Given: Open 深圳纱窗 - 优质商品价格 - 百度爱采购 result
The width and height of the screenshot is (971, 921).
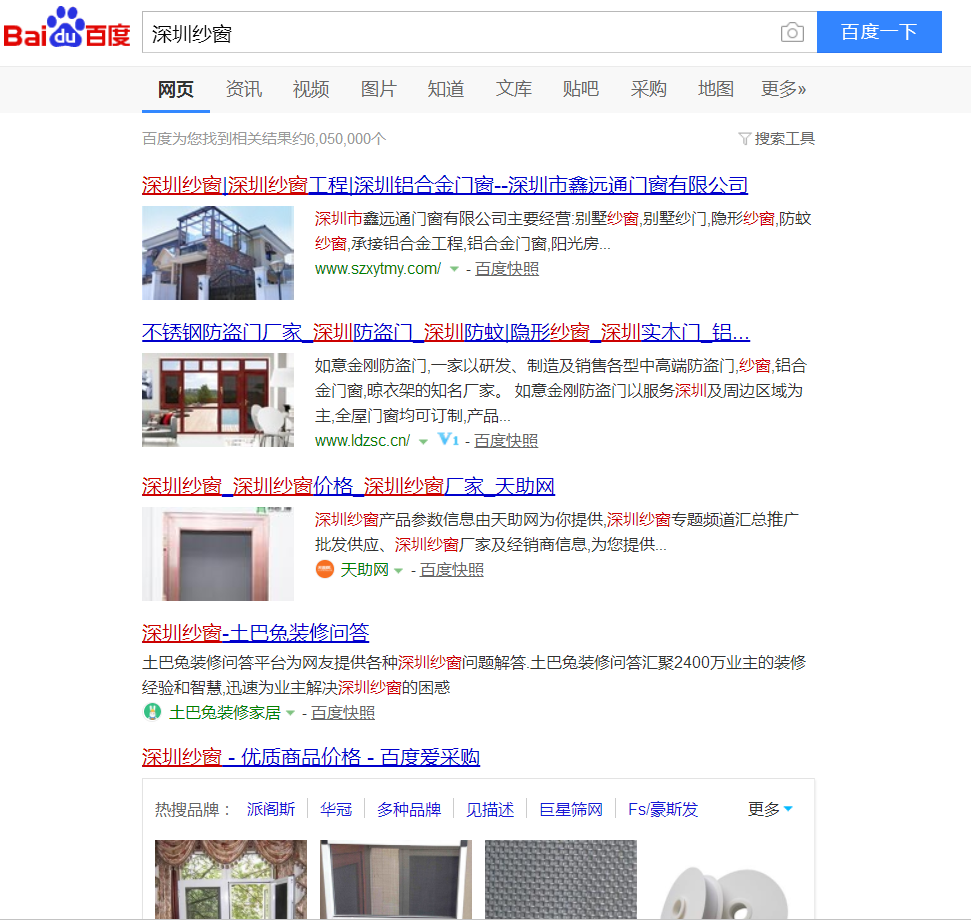Looking at the screenshot, I should tap(311, 757).
